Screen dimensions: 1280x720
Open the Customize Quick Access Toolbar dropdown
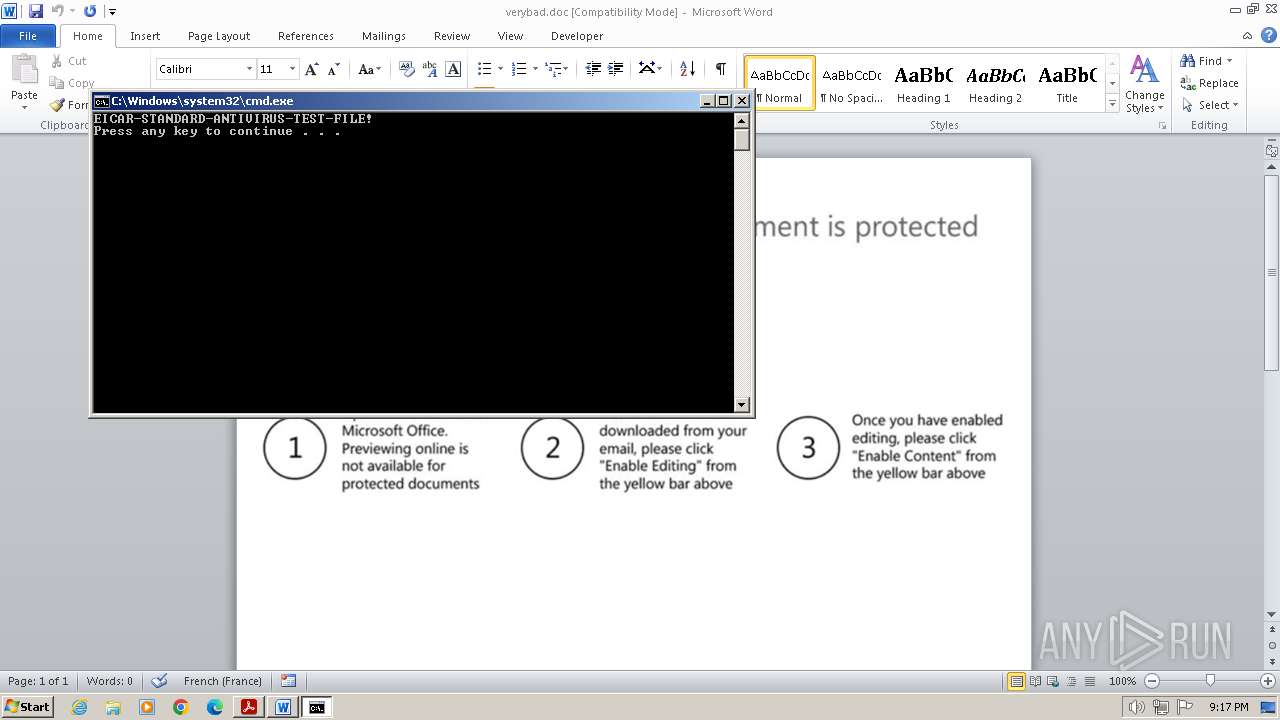click(x=112, y=12)
